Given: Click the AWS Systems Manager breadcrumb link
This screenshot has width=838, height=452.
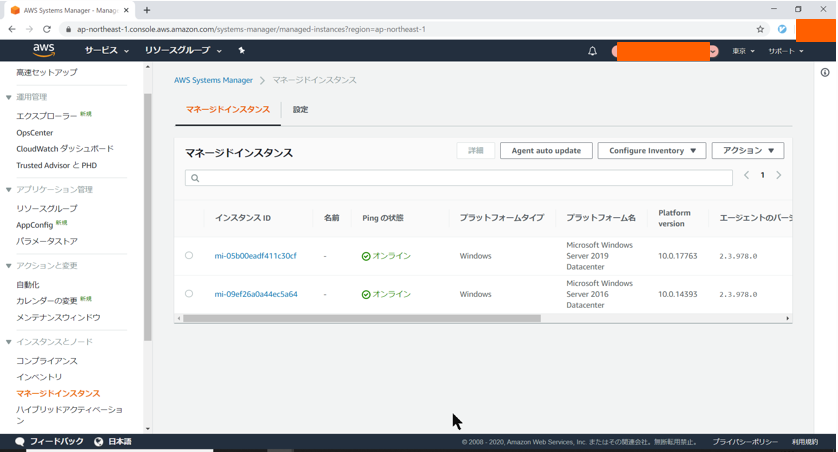Looking at the screenshot, I should tap(213, 80).
